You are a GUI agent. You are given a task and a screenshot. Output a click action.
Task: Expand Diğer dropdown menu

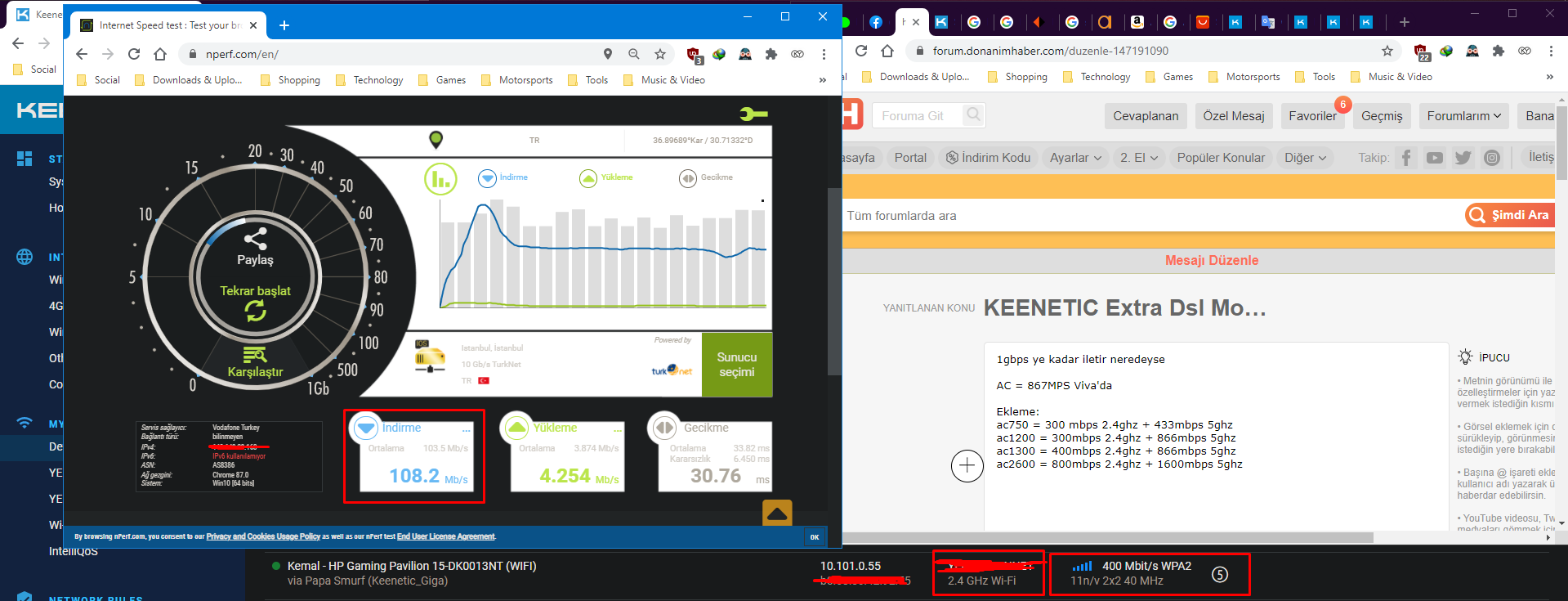1305,158
